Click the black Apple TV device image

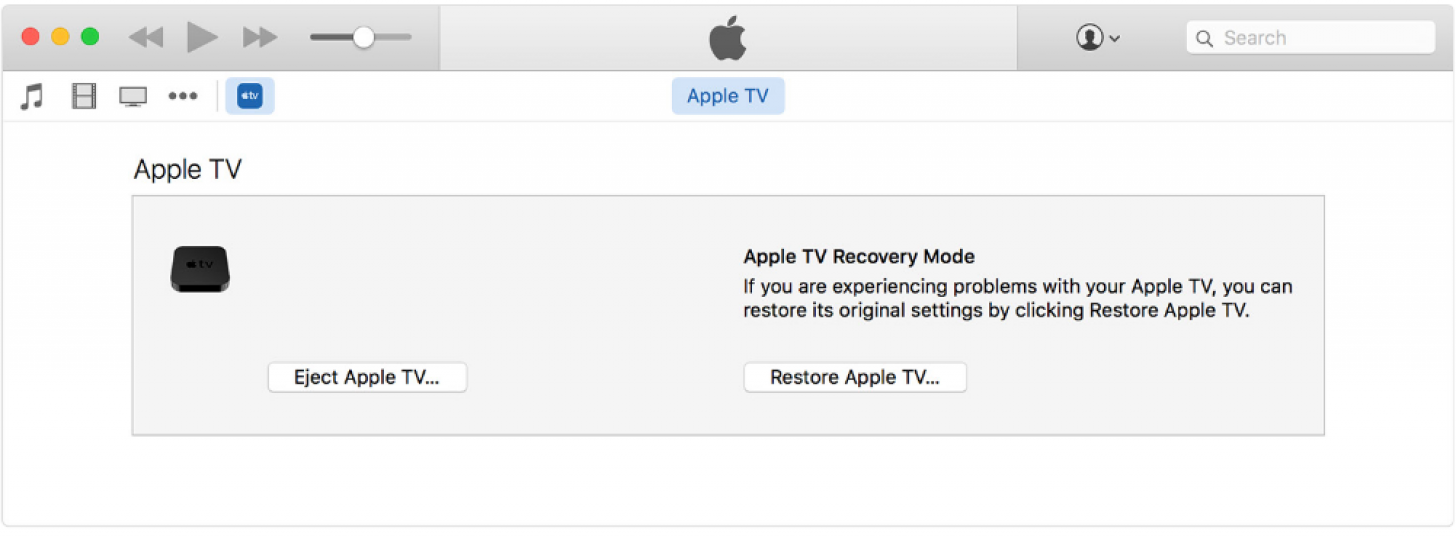(200, 268)
